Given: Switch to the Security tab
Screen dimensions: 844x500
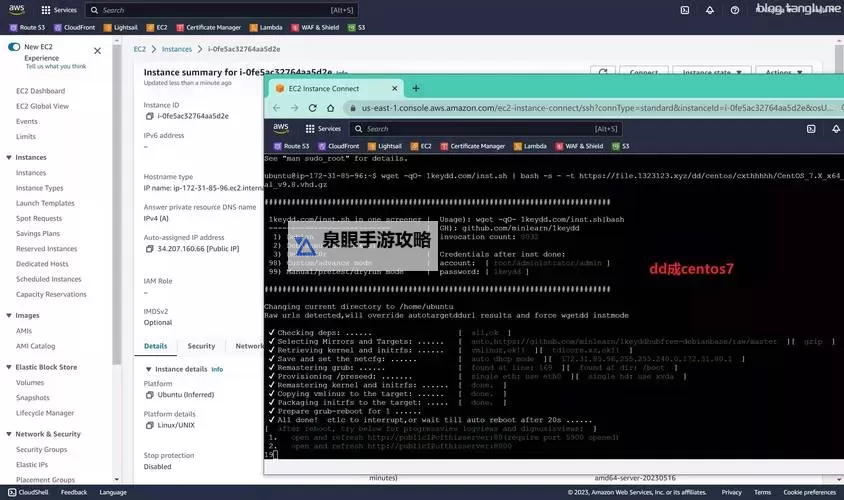Looking at the screenshot, I should [201, 347].
